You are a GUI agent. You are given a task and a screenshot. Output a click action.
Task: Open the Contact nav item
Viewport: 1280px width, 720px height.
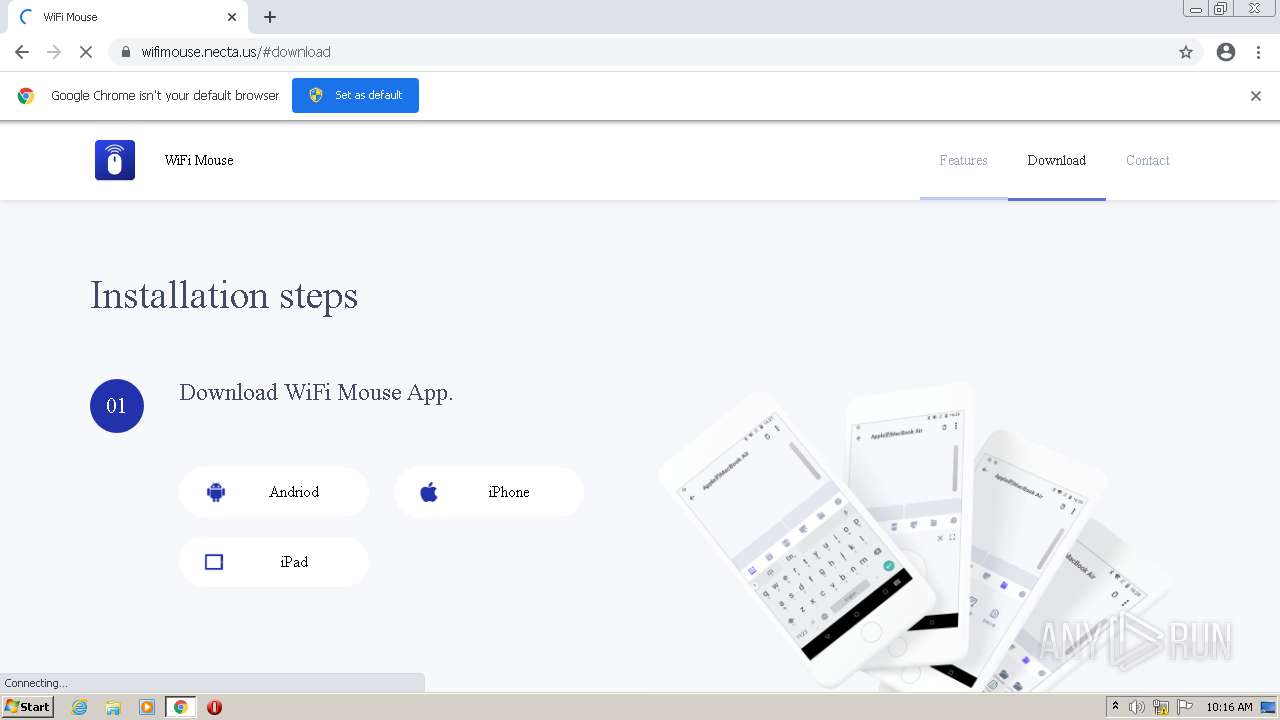click(x=1148, y=160)
